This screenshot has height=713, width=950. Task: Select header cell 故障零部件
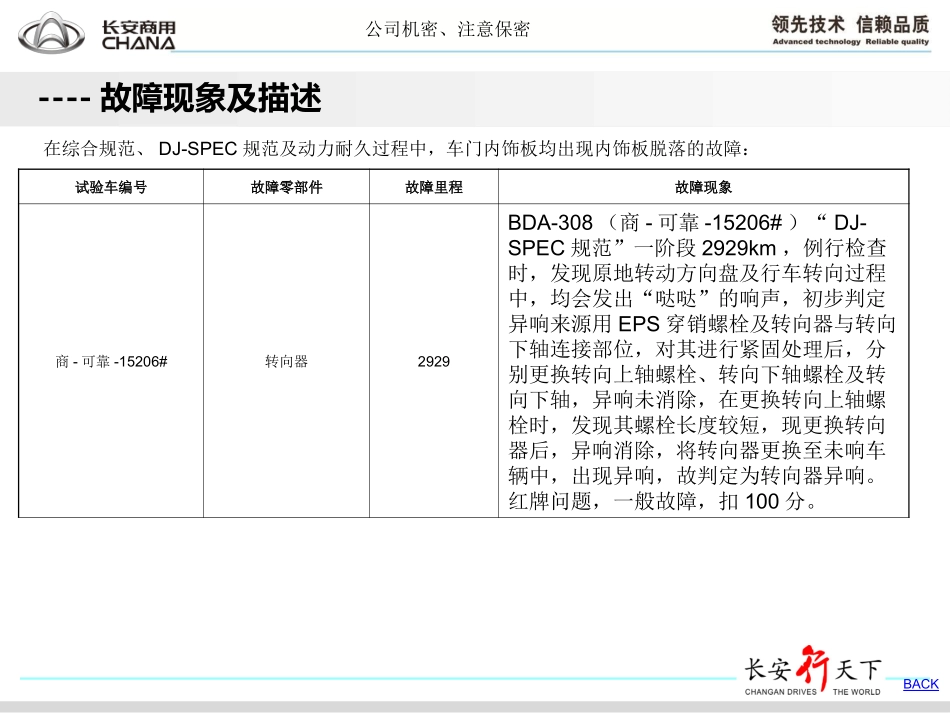pyautogui.click(x=287, y=187)
